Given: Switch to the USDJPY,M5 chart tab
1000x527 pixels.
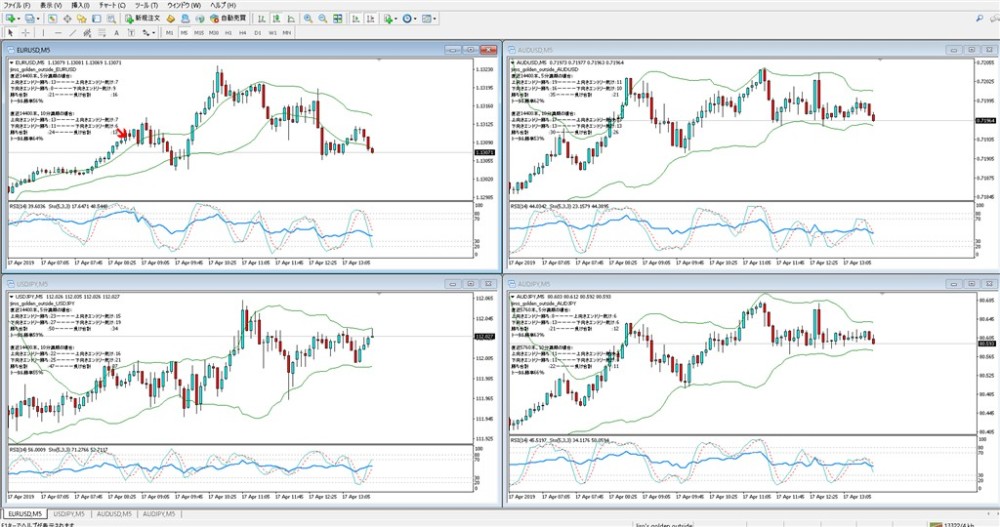Looking at the screenshot, I should [x=68, y=513].
